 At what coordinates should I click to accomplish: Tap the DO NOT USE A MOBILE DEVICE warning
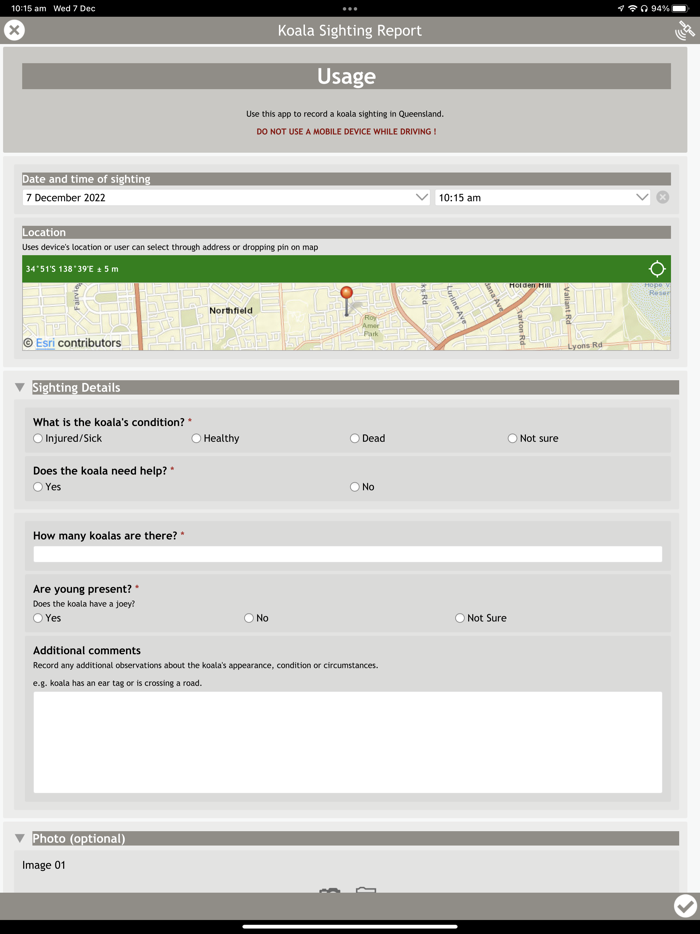346,131
